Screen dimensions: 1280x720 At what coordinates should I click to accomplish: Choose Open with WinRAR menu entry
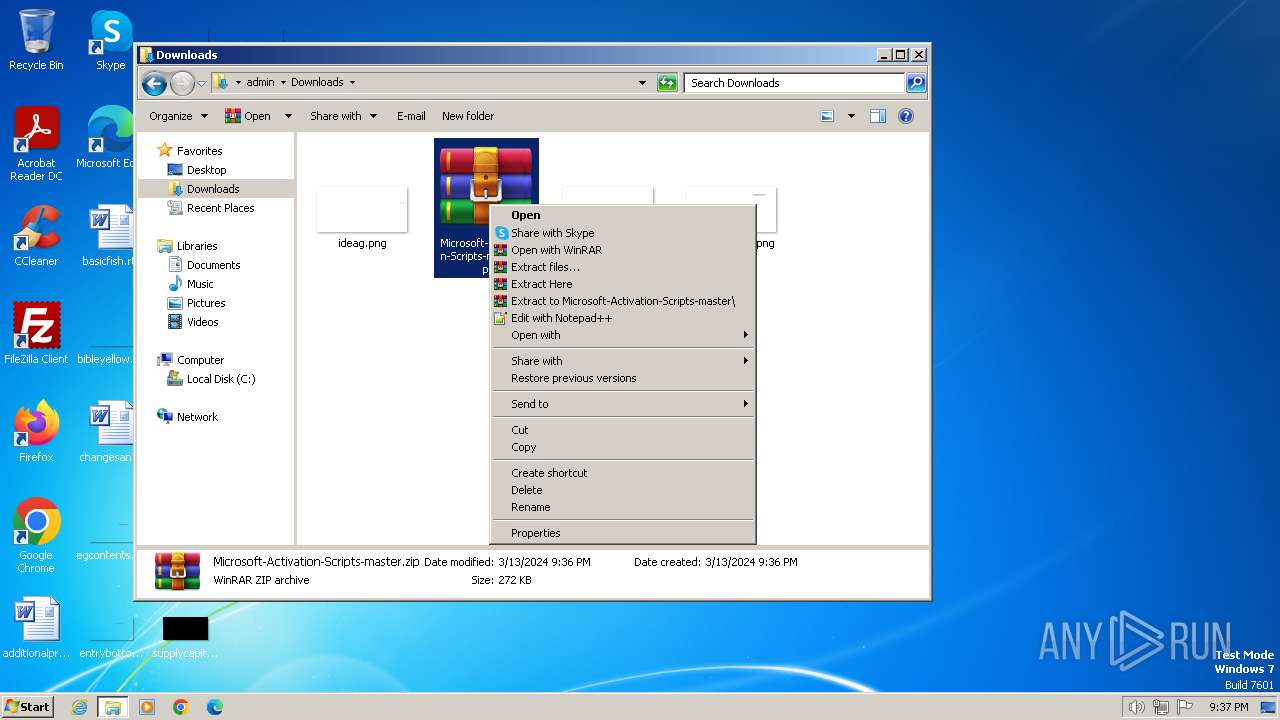point(622,250)
